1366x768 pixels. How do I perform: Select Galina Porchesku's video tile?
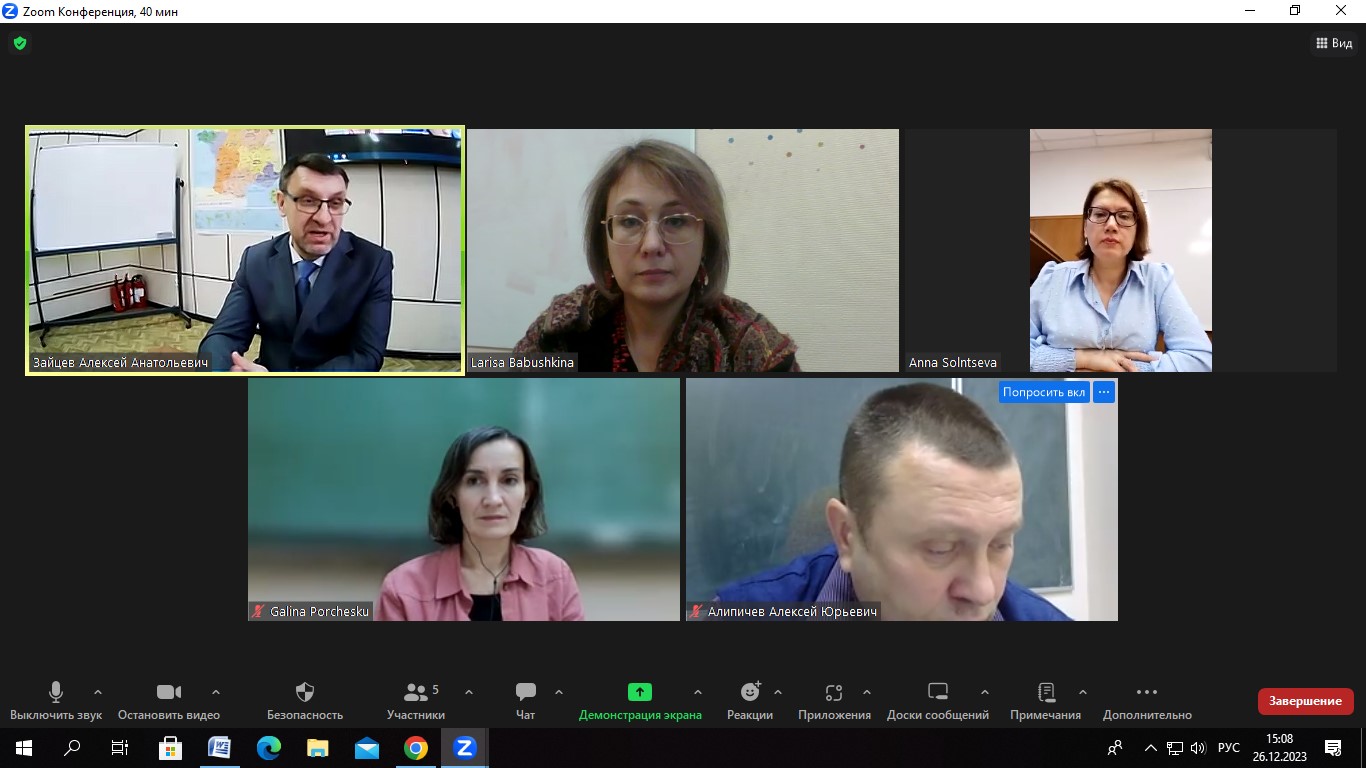pyautogui.click(x=464, y=499)
